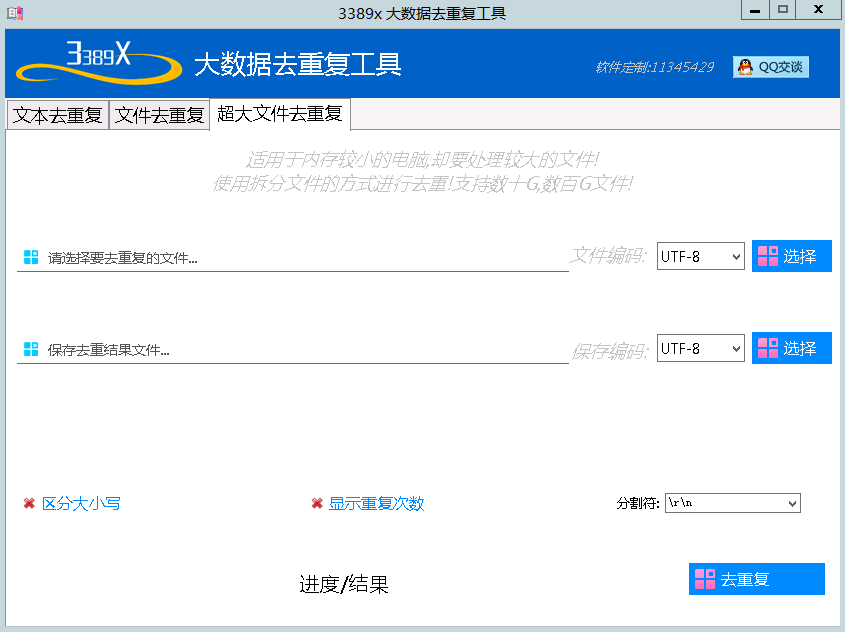Click the QQ交谈 button

[771, 67]
